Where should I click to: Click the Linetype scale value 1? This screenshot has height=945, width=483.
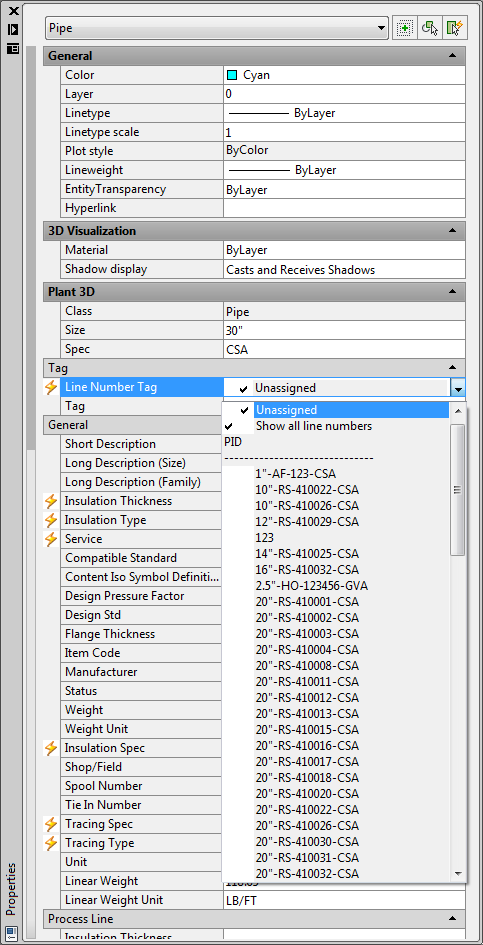pyautogui.click(x=344, y=133)
